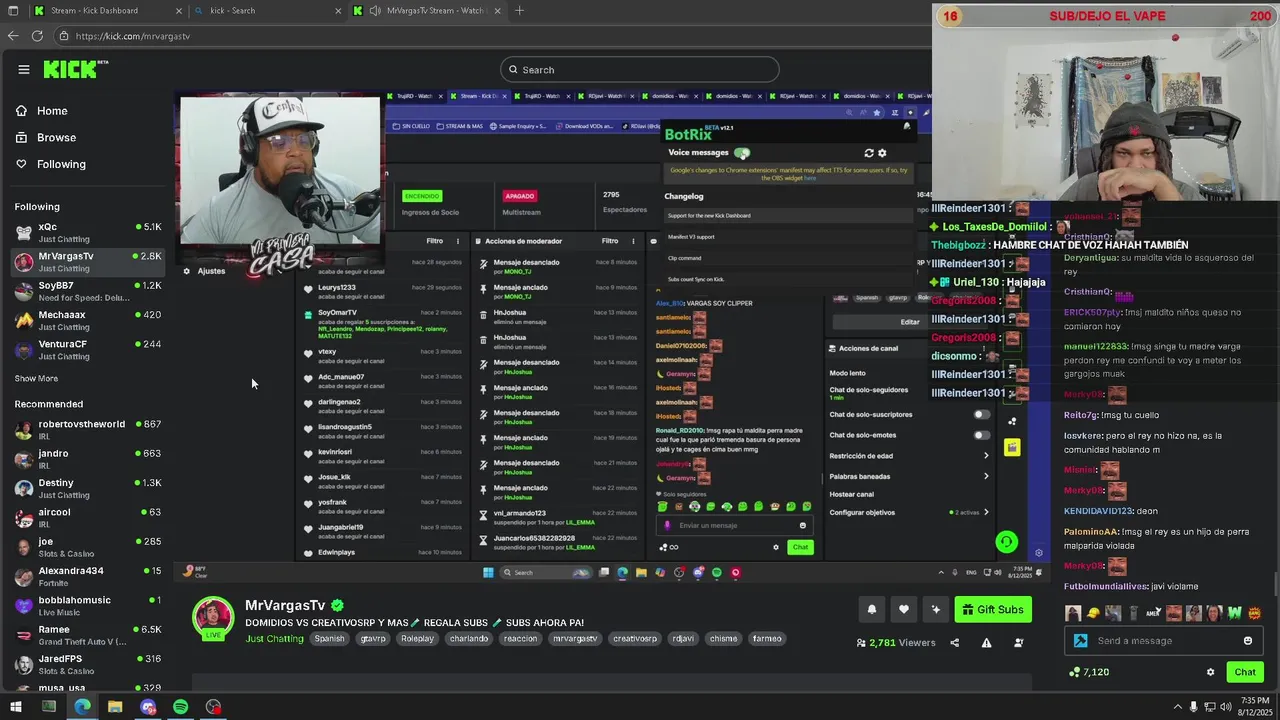Viewport: 1280px width, 720px height.
Task: Open the emoji picker in the message box
Action: coord(1247,641)
